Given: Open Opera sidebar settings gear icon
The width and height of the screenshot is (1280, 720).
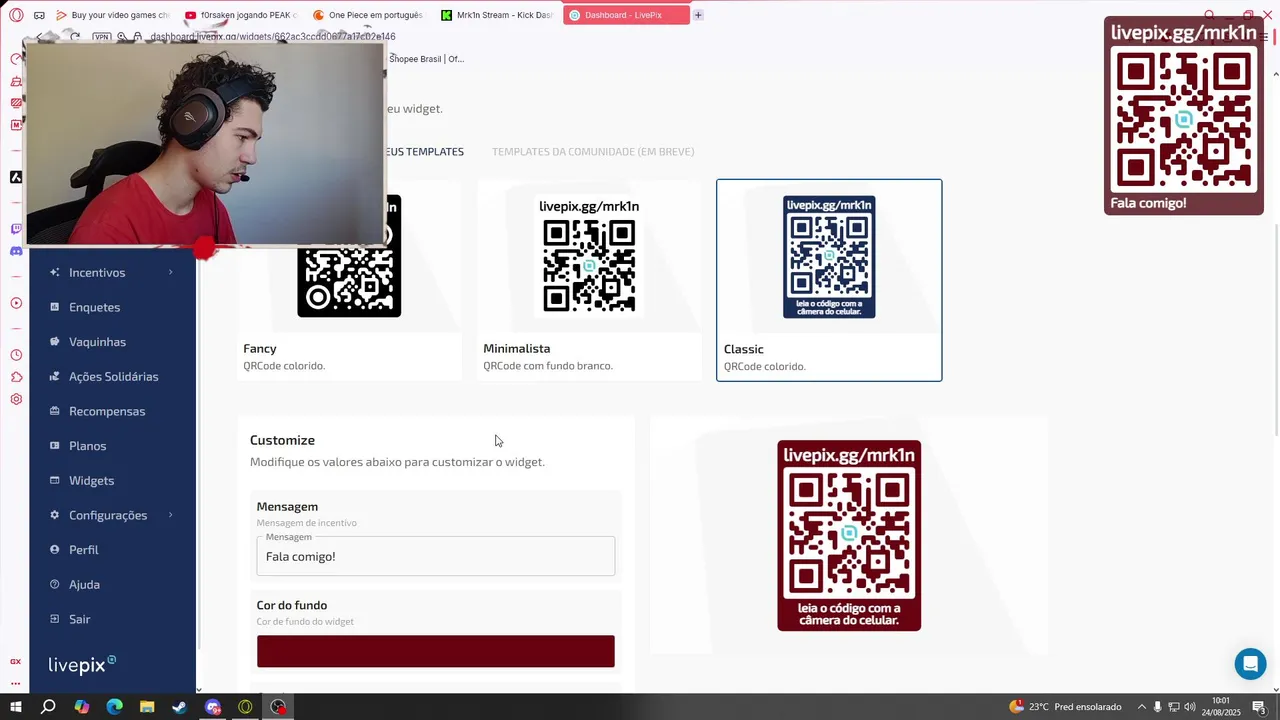Looking at the screenshot, I should point(16,399).
